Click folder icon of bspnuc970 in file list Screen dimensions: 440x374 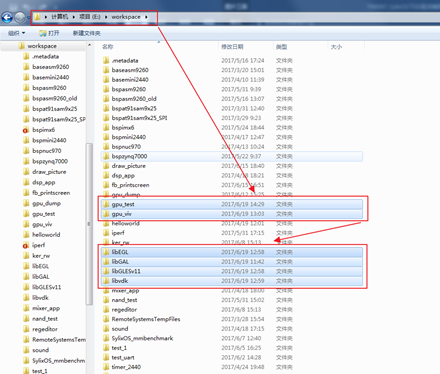pos(106,147)
